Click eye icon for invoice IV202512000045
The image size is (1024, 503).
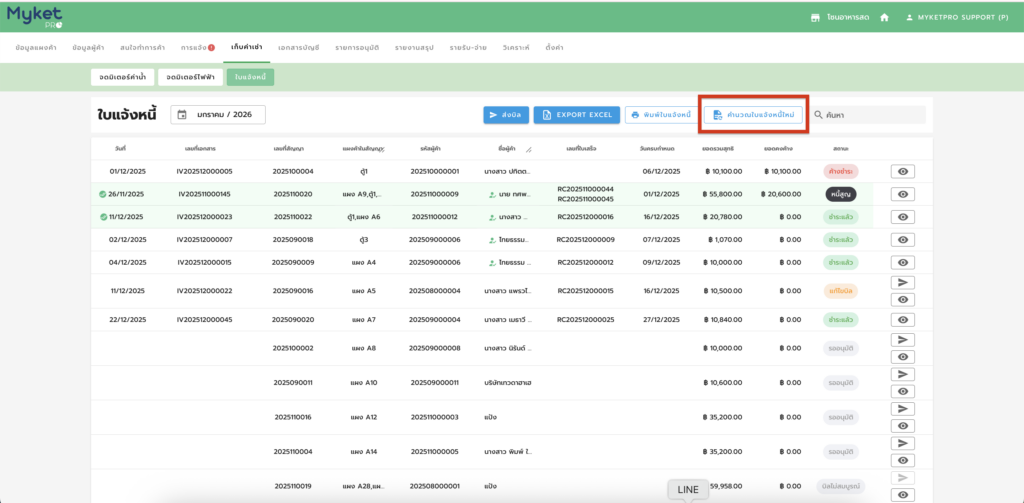tap(902, 319)
